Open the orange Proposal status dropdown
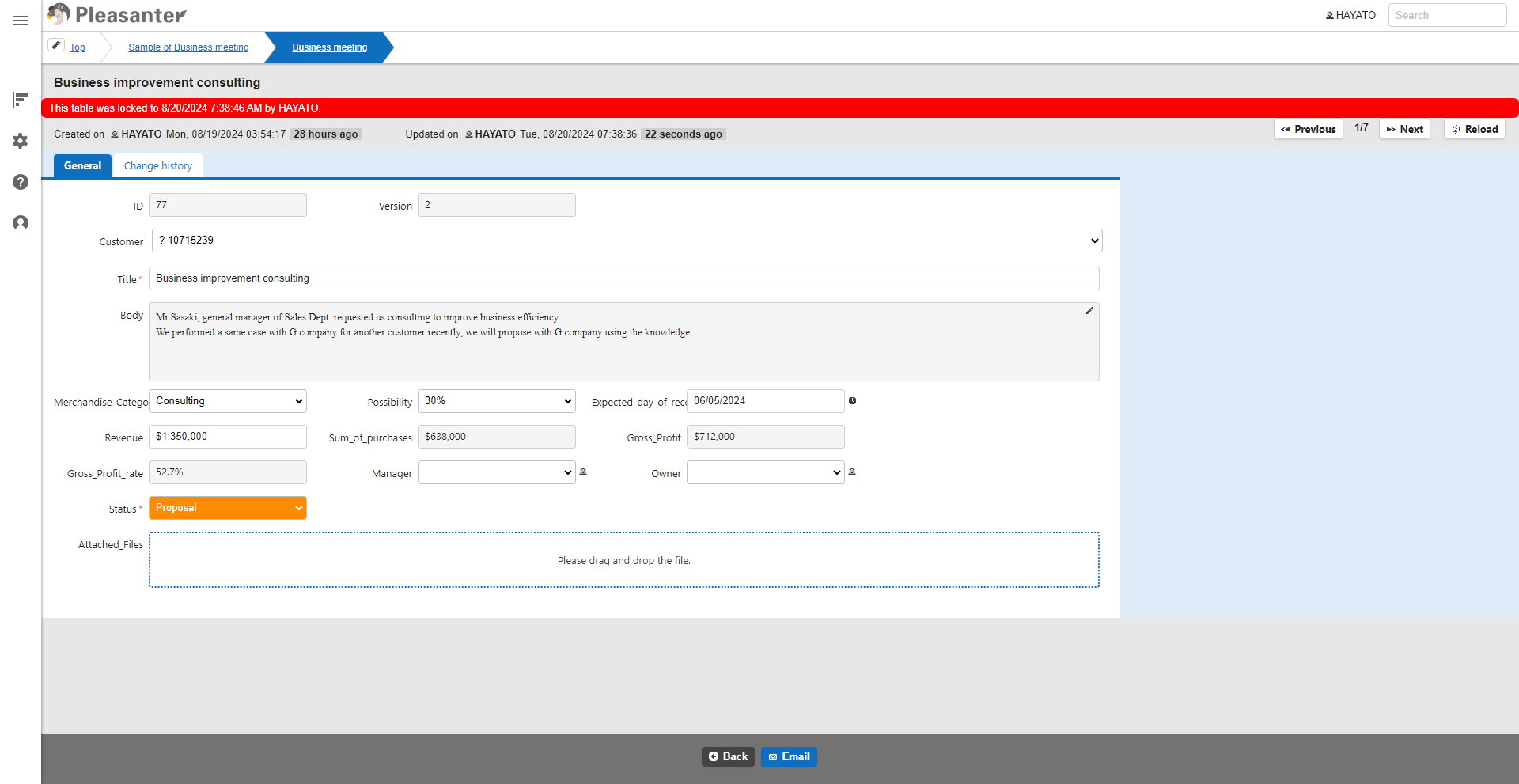 click(x=228, y=508)
